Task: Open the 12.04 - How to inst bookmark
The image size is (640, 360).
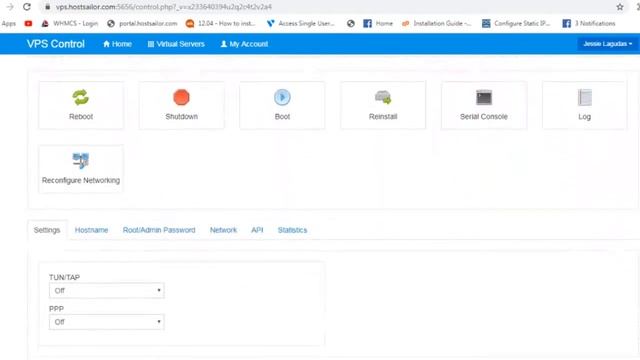Action: pos(221,24)
